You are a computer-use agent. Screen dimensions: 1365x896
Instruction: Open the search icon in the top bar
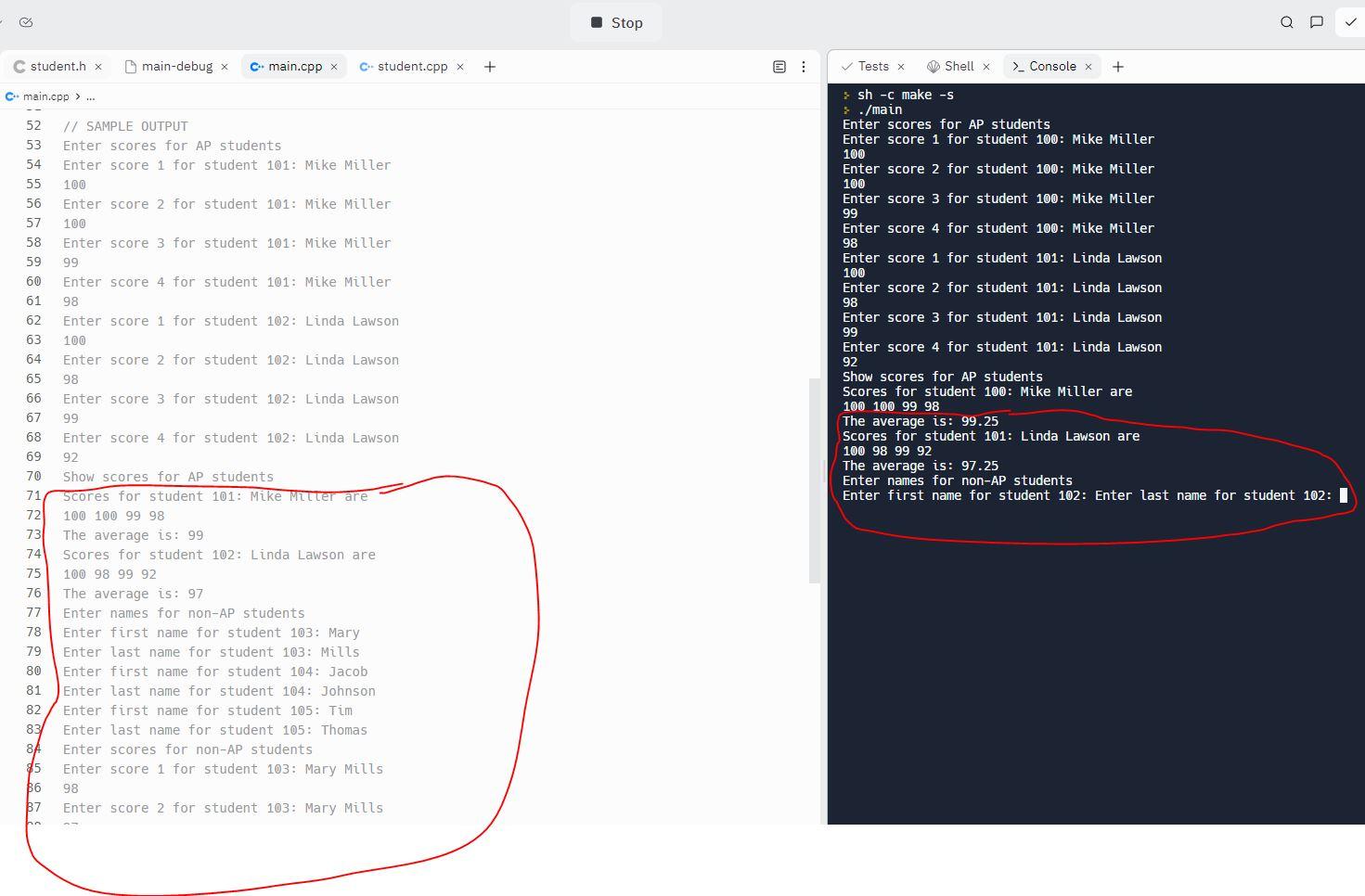[1286, 21]
